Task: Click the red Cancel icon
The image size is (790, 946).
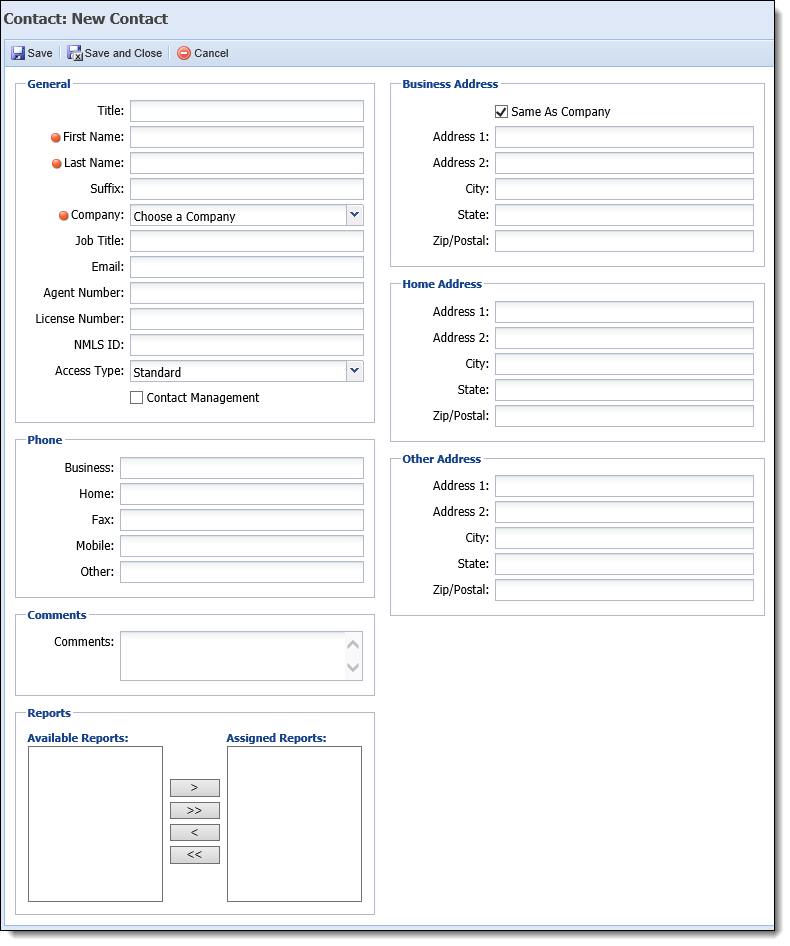Action: point(184,53)
